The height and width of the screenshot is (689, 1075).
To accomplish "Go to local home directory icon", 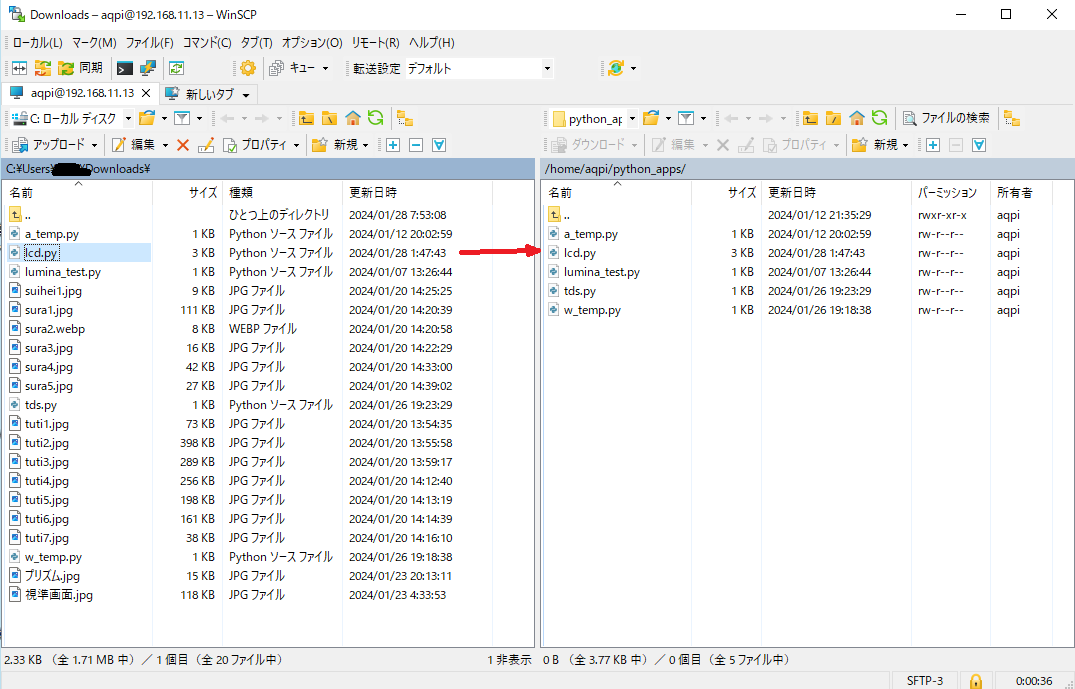I will click(353, 119).
